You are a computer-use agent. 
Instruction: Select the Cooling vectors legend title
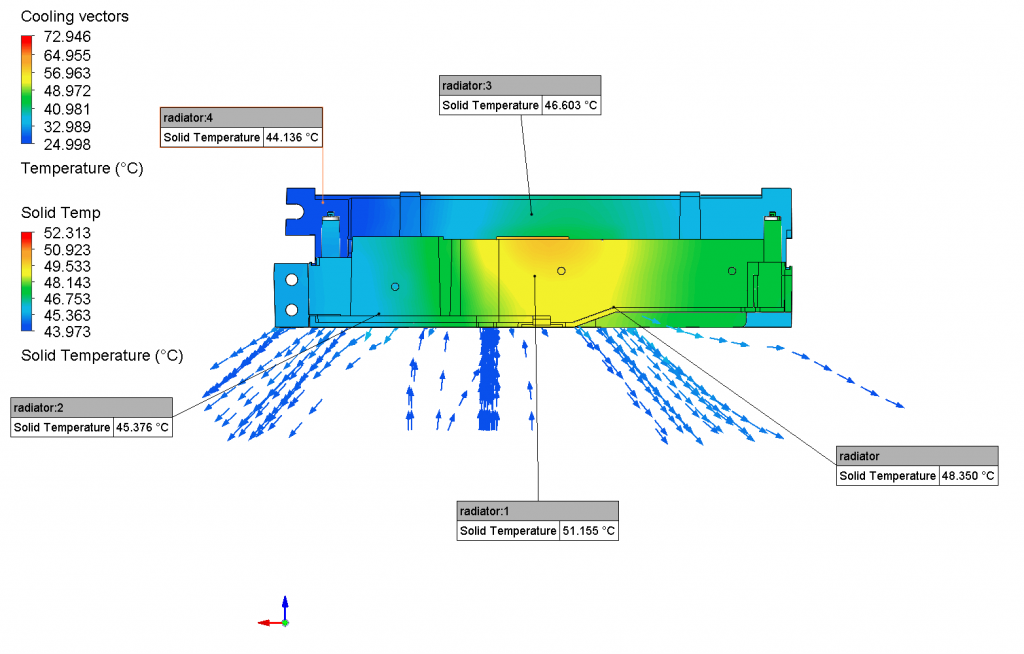(75, 17)
